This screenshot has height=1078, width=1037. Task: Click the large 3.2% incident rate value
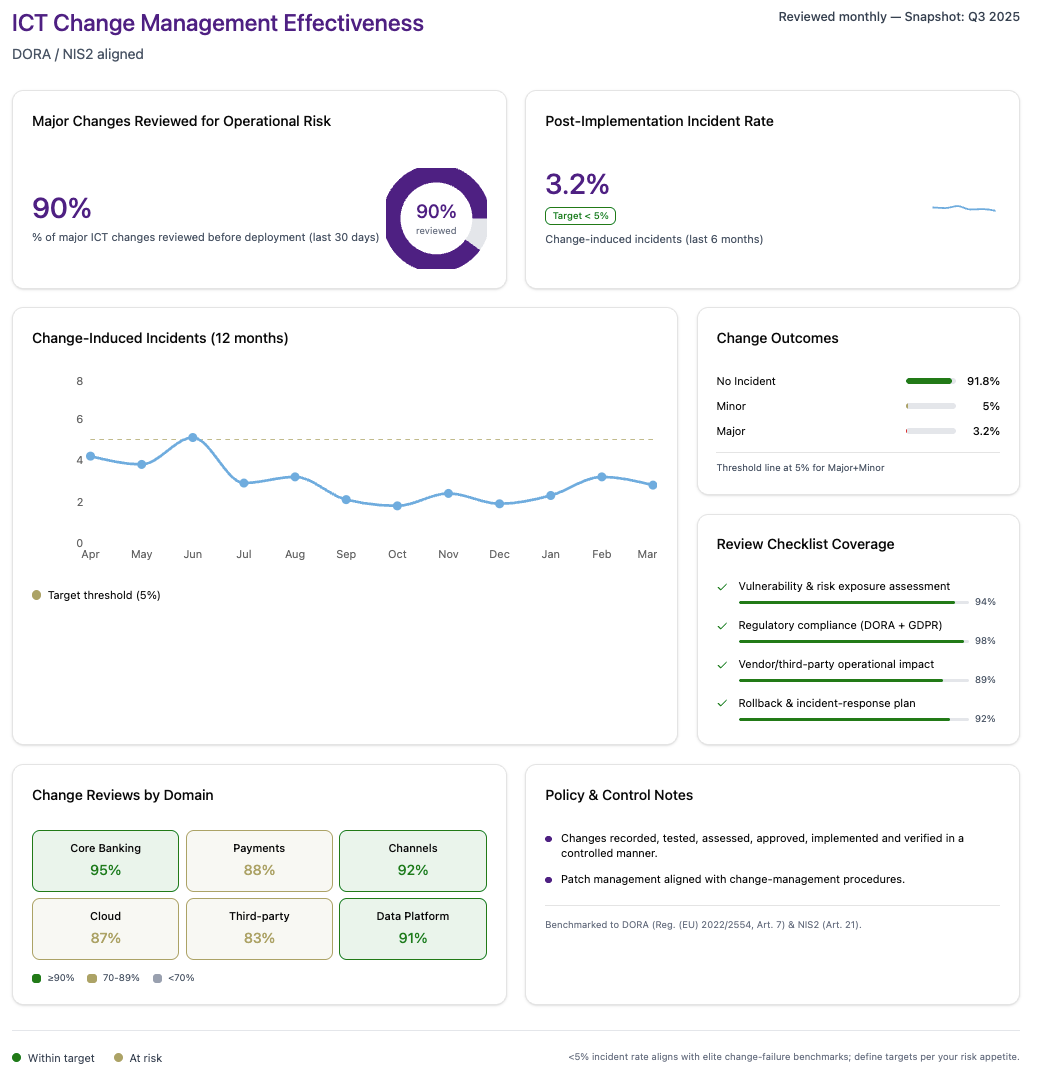click(x=577, y=184)
